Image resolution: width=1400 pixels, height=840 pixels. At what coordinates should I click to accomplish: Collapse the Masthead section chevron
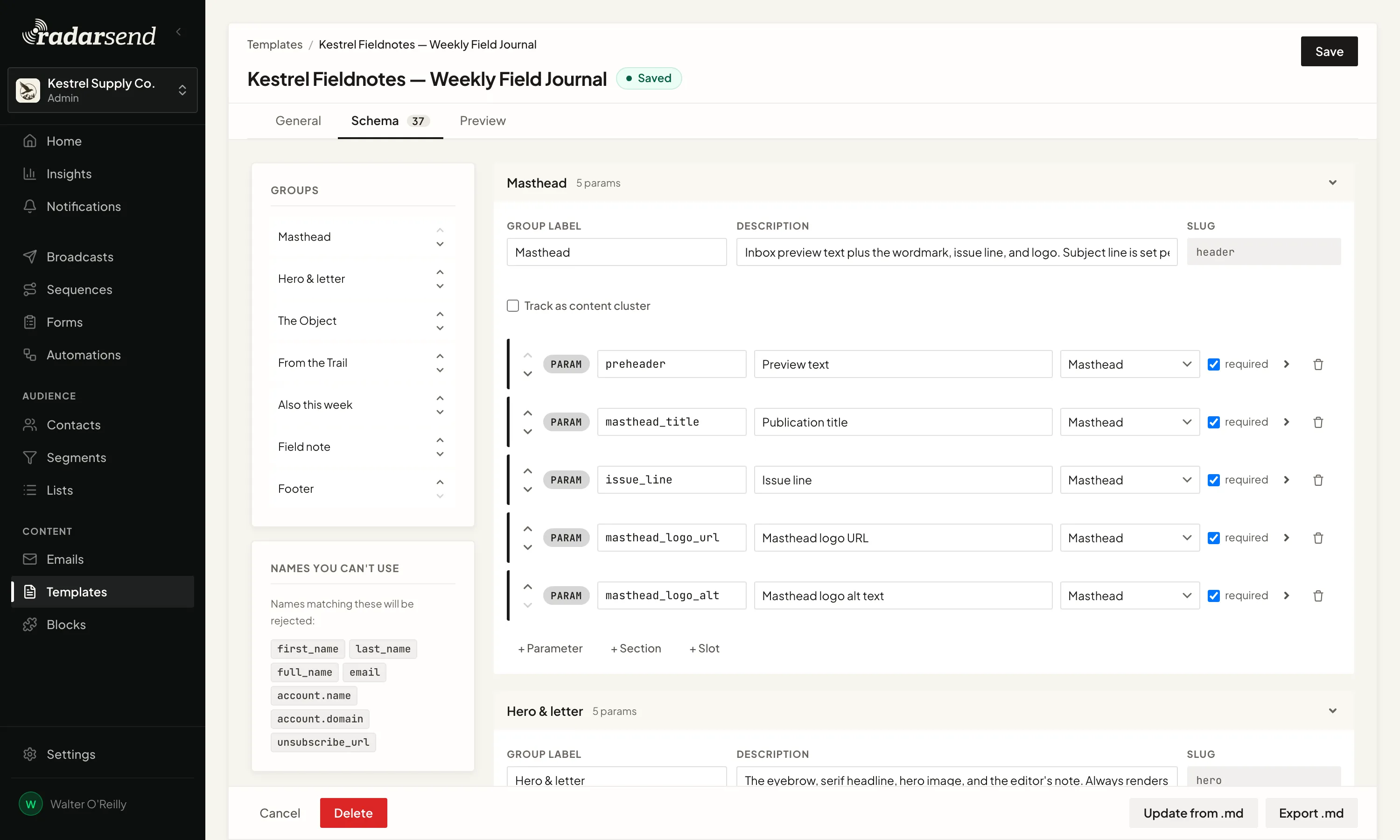tap(1332, 183)
